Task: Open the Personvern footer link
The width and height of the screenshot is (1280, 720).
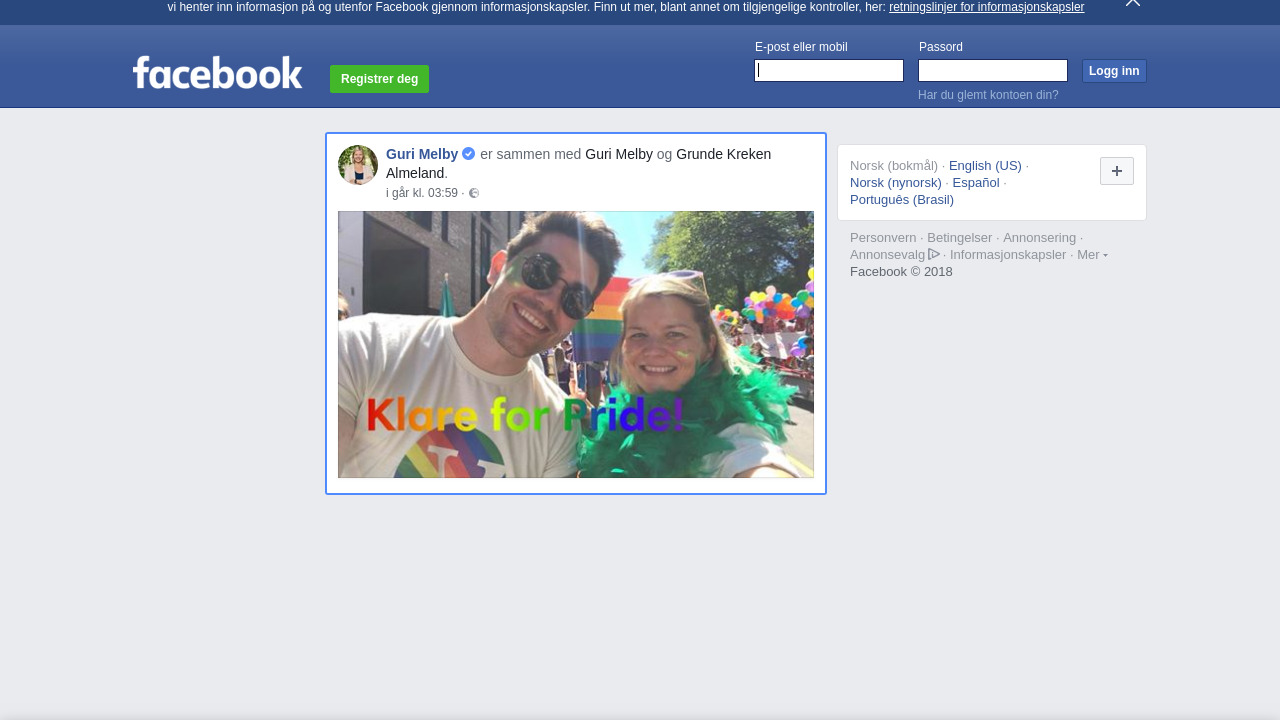Action: (883, 238)
